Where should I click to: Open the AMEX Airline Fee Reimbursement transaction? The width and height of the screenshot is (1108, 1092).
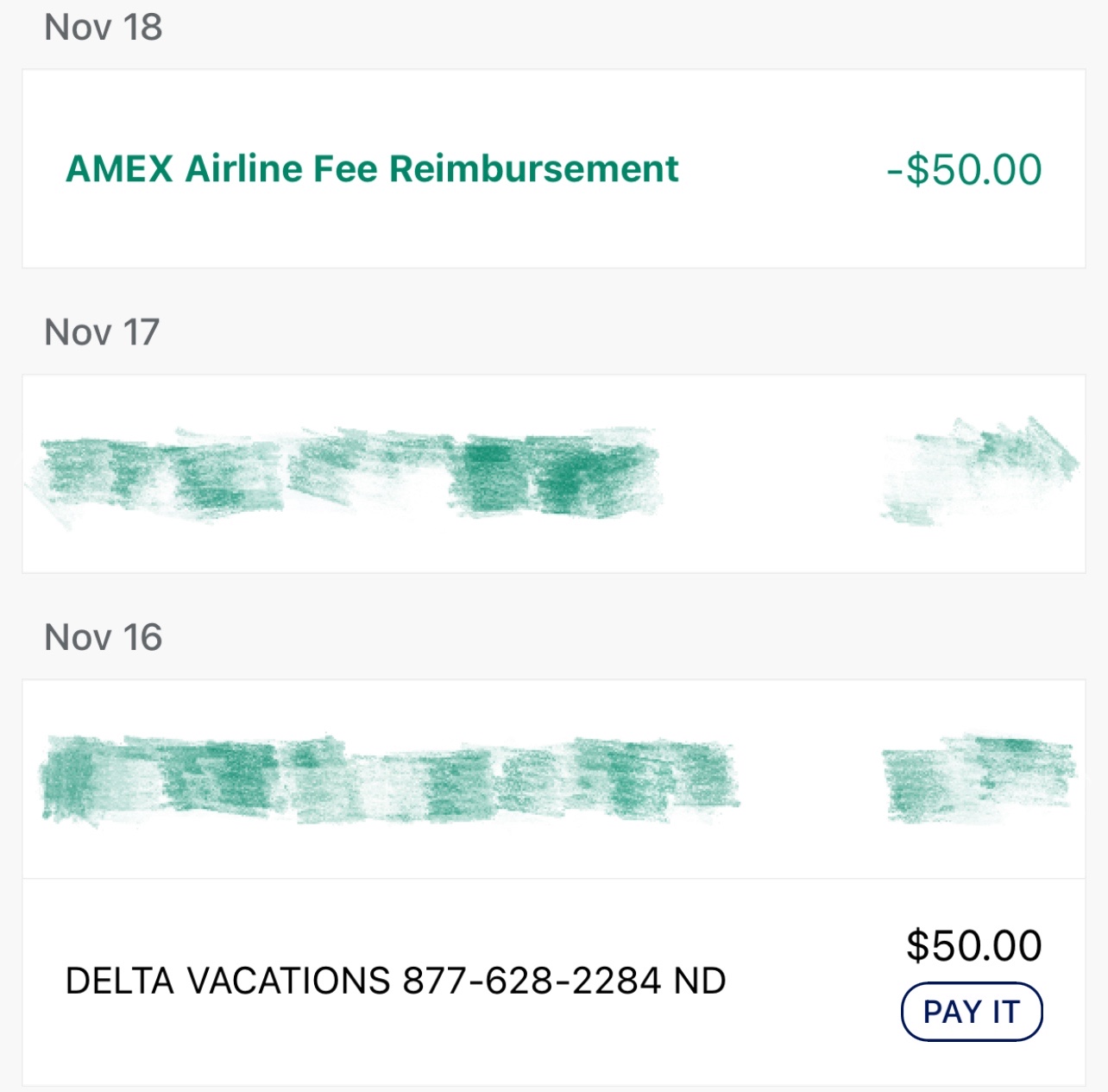pos(371,167)
